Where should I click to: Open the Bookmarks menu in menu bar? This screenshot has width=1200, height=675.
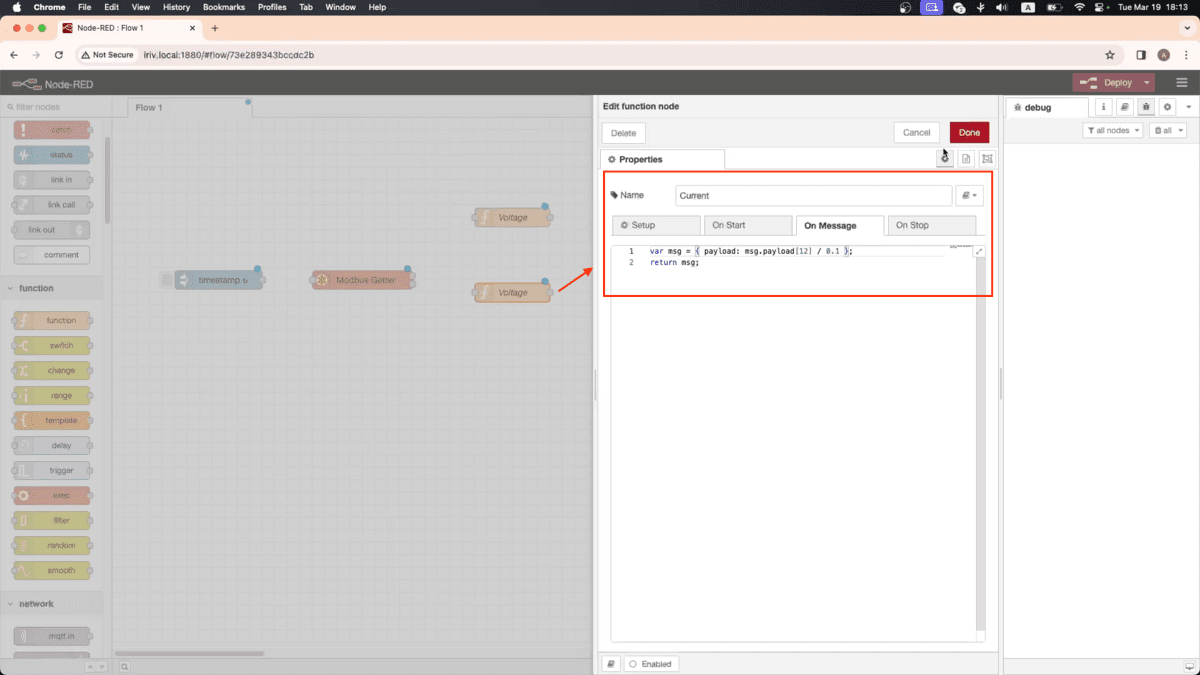coord(223,7)
